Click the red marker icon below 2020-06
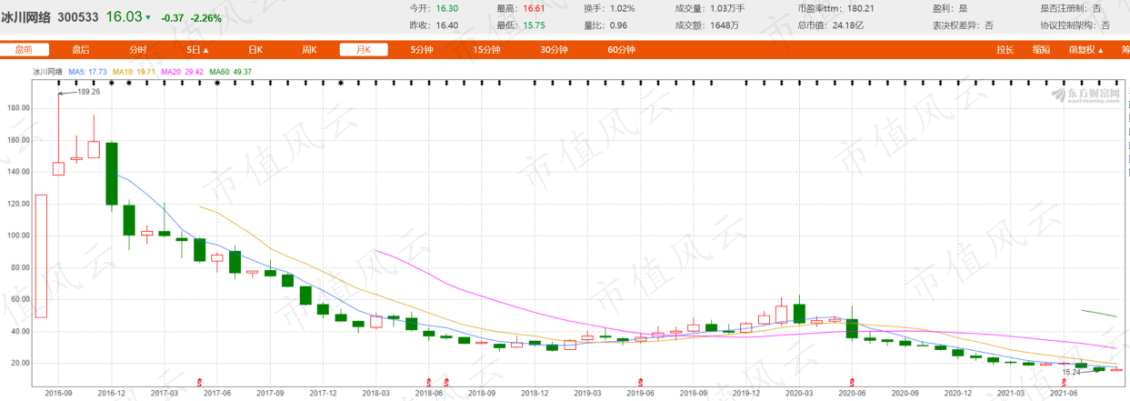This screenshot has height=401, width=1130. [853, 379]
